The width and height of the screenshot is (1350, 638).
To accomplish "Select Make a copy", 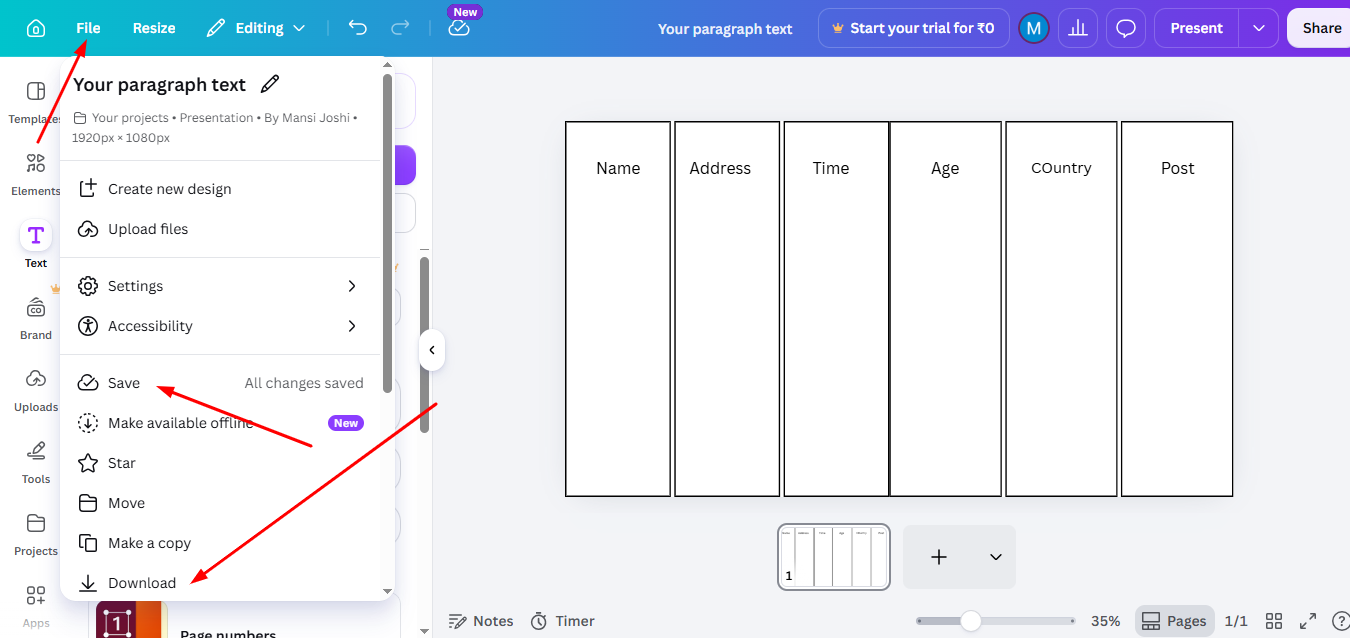I will pos(220,543).
